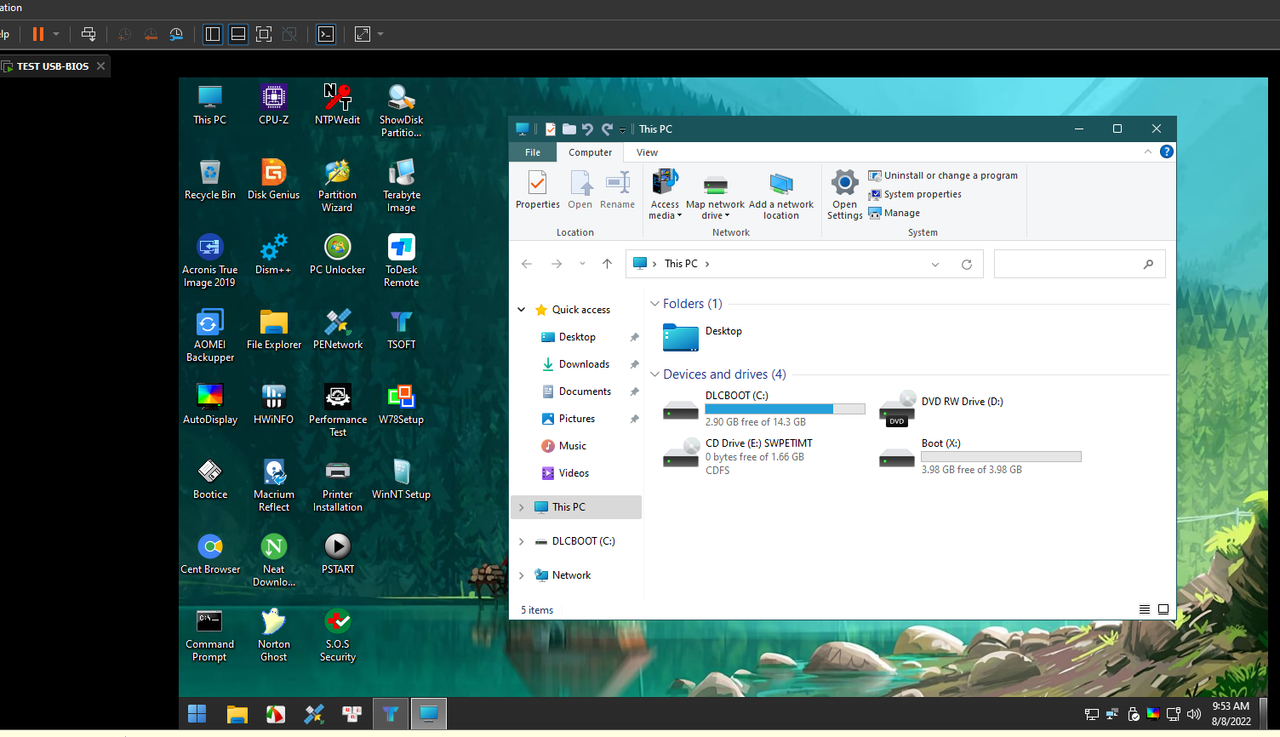
Task: Select Boot (X:) drive item
Action: coord(980,456)
